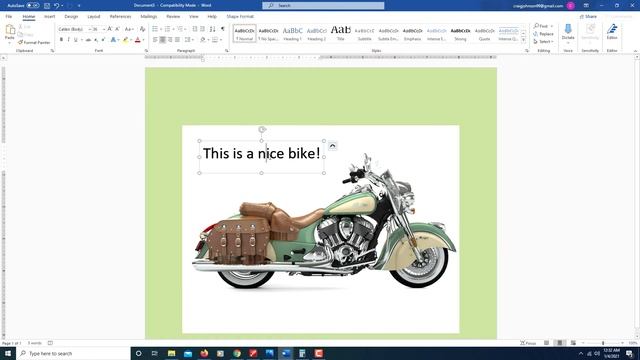Collapse the ribbon chevron

click(636, 51)
